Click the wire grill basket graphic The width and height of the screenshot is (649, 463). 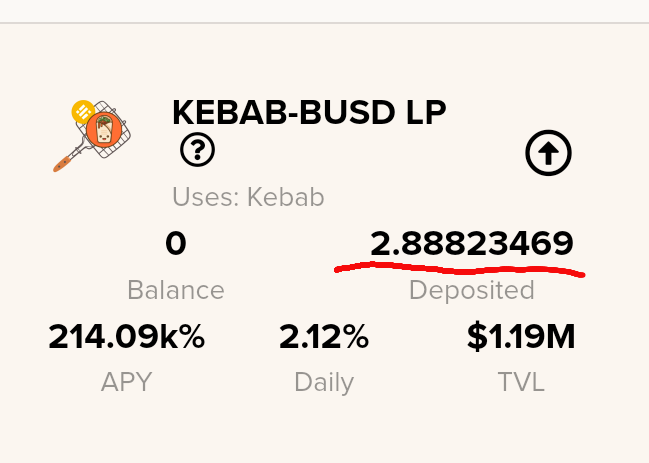pyautogui.click(x=104, y=129)
